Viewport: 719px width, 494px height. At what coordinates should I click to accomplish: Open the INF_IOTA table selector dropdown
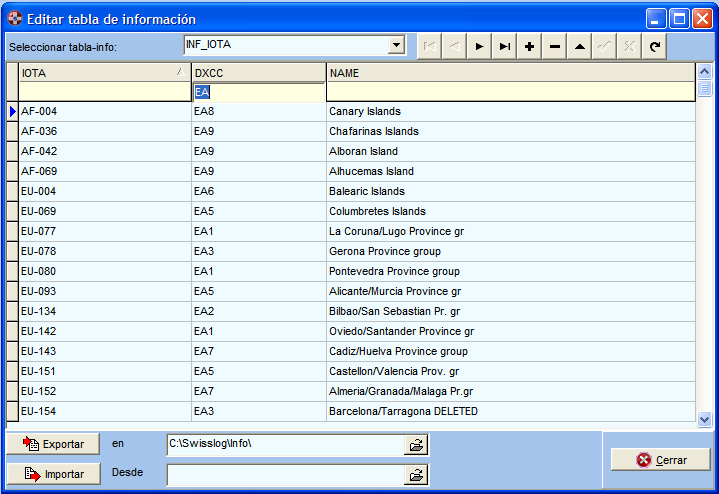[x=396, y=45]
